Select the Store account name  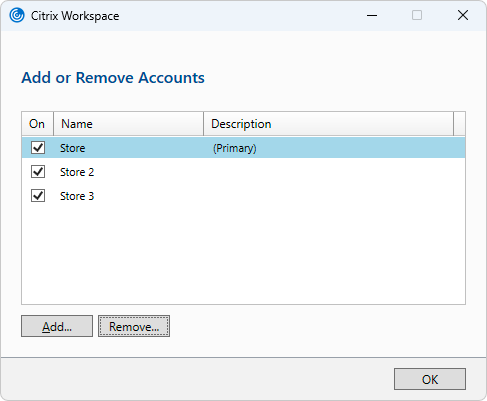tap(73, 148)
